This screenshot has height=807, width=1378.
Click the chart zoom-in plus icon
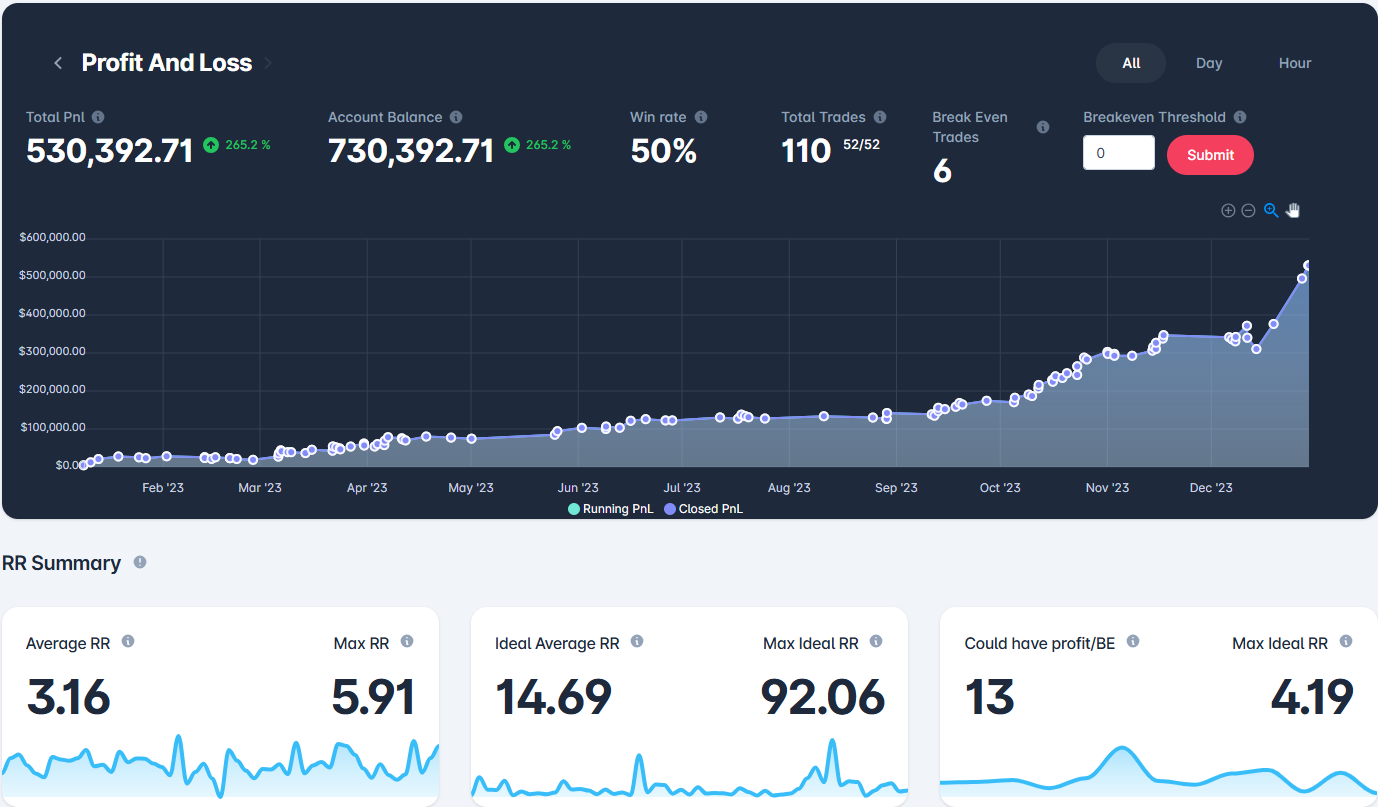click(x=1228, y=211)
